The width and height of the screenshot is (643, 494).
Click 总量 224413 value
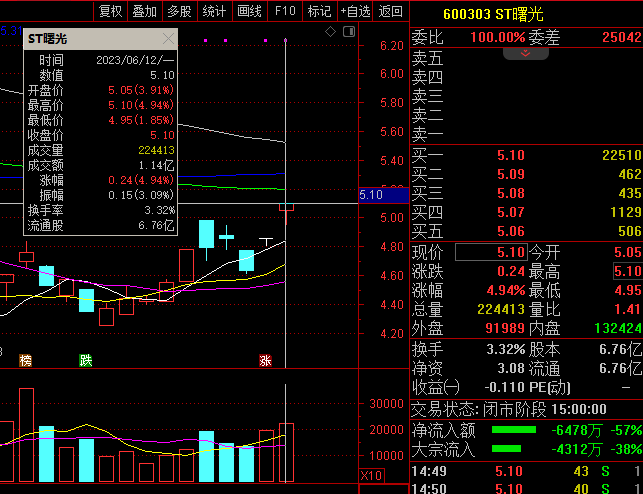point(501,309)
